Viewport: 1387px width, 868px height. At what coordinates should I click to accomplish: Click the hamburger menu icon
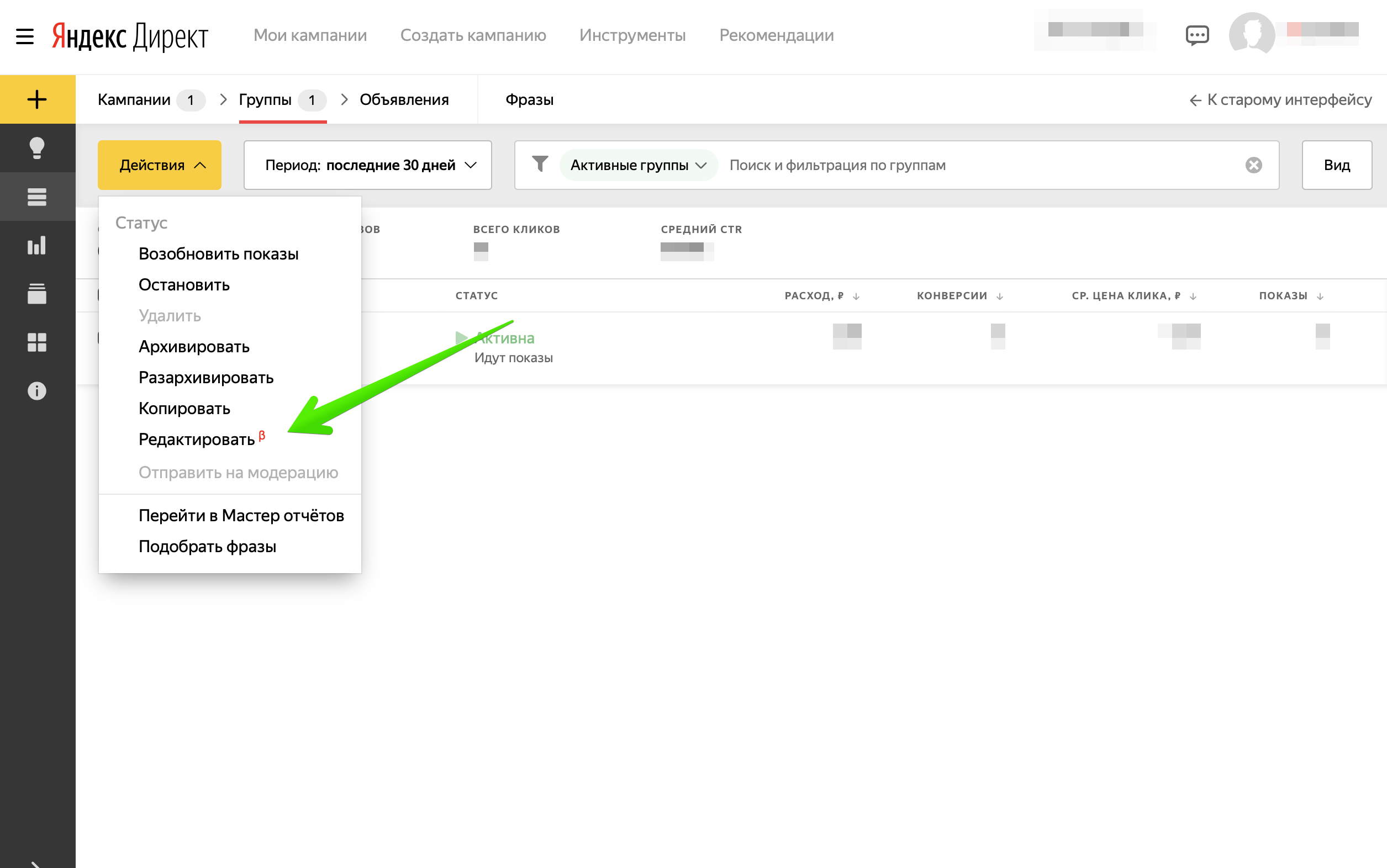[25, 36]
